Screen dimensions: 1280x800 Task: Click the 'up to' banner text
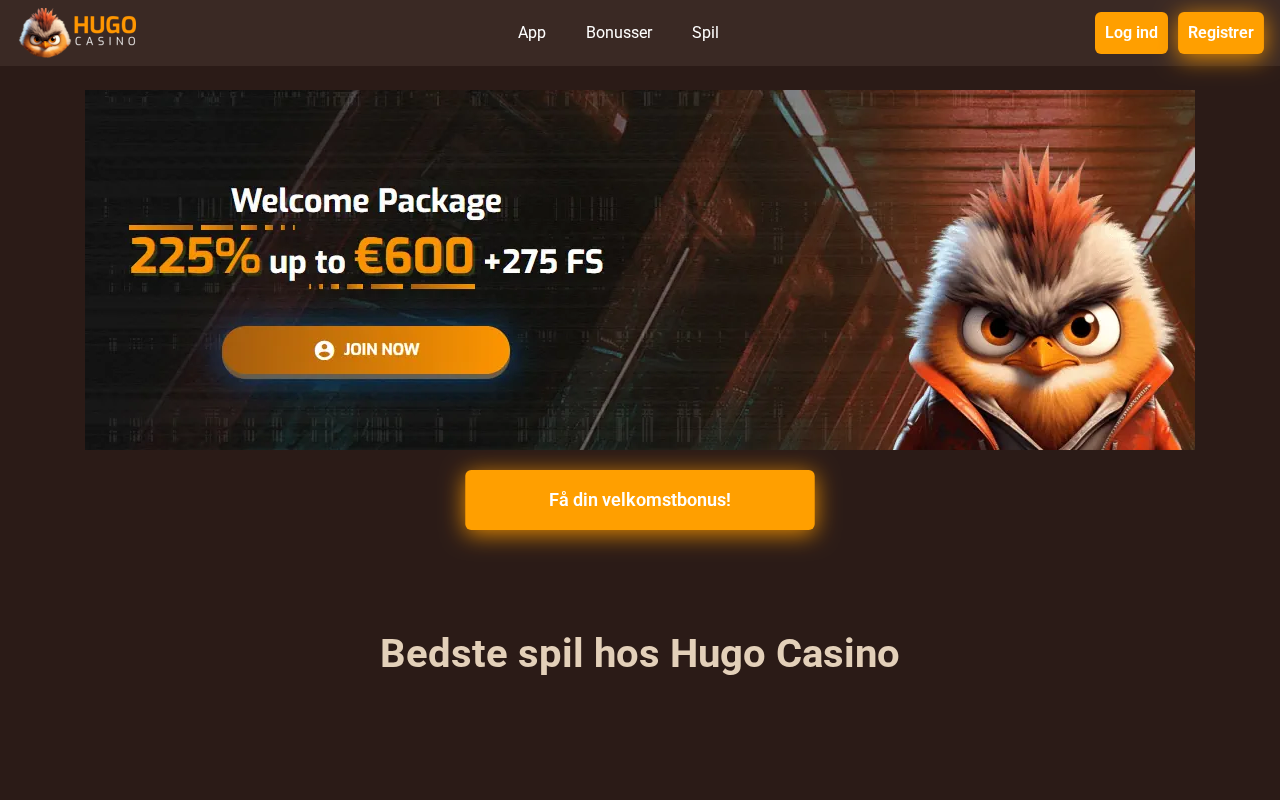(x=307, y=263)
